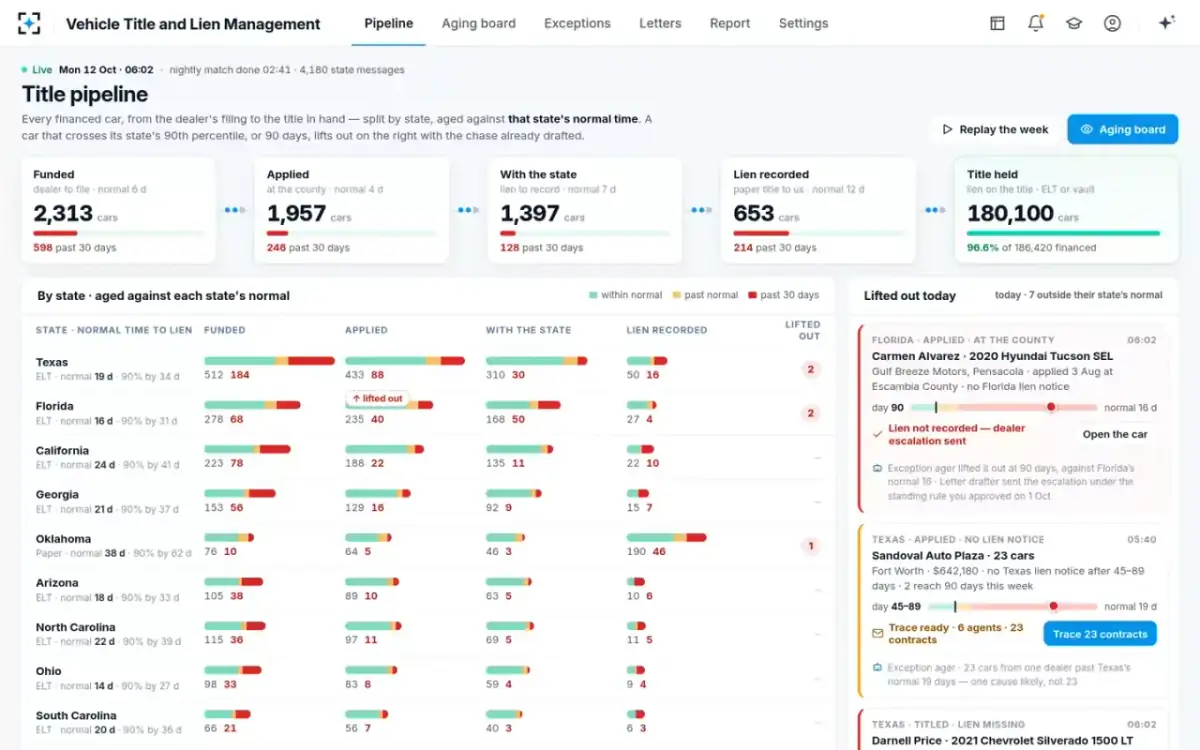The image size is (1200, 750).
Task: Switch to the Pipeline tab
Action: click(389, 23)
